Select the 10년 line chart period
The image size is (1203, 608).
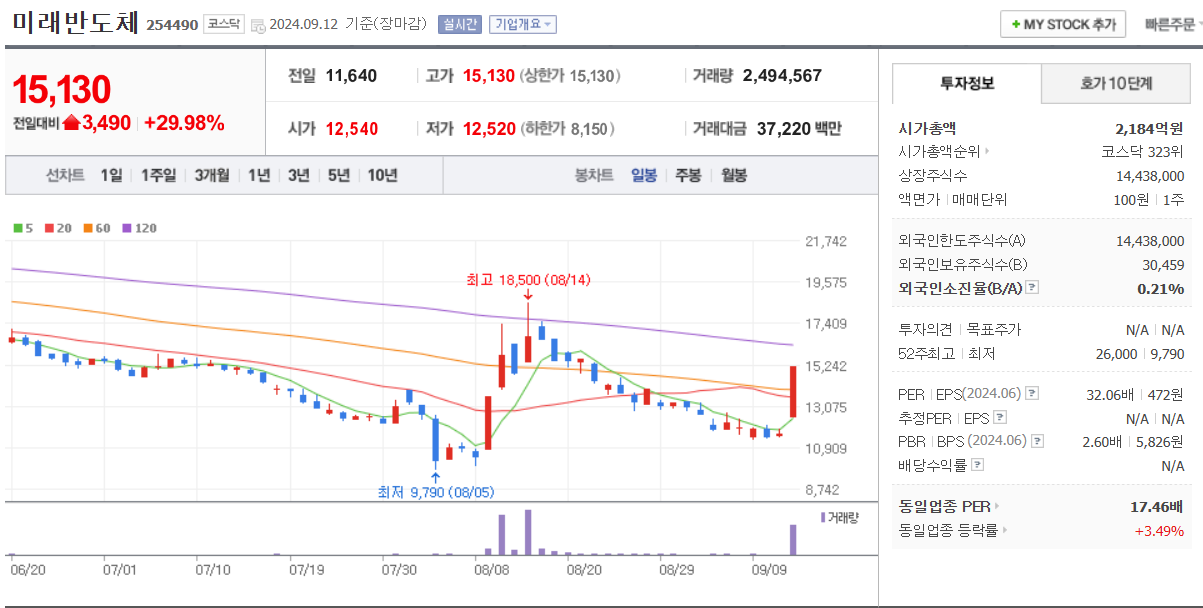(x=382, y=176)
